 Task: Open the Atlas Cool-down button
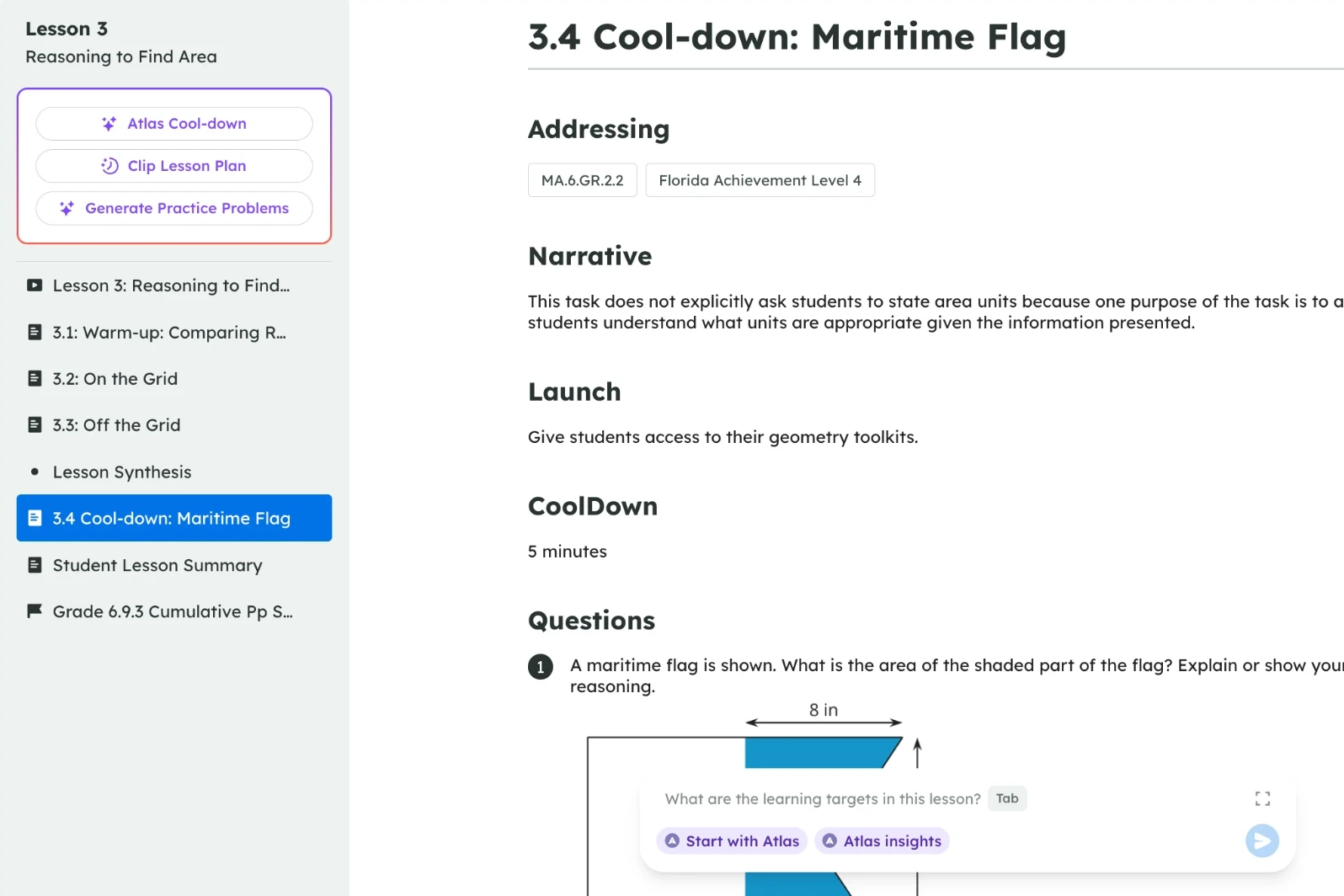coord(174,124)
